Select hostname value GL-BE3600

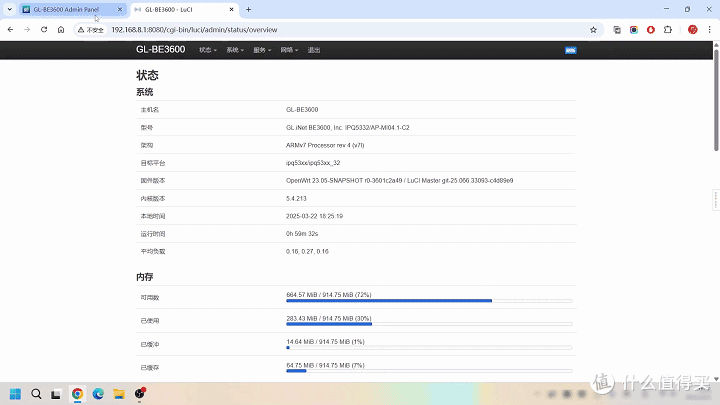tap(302, 110)
